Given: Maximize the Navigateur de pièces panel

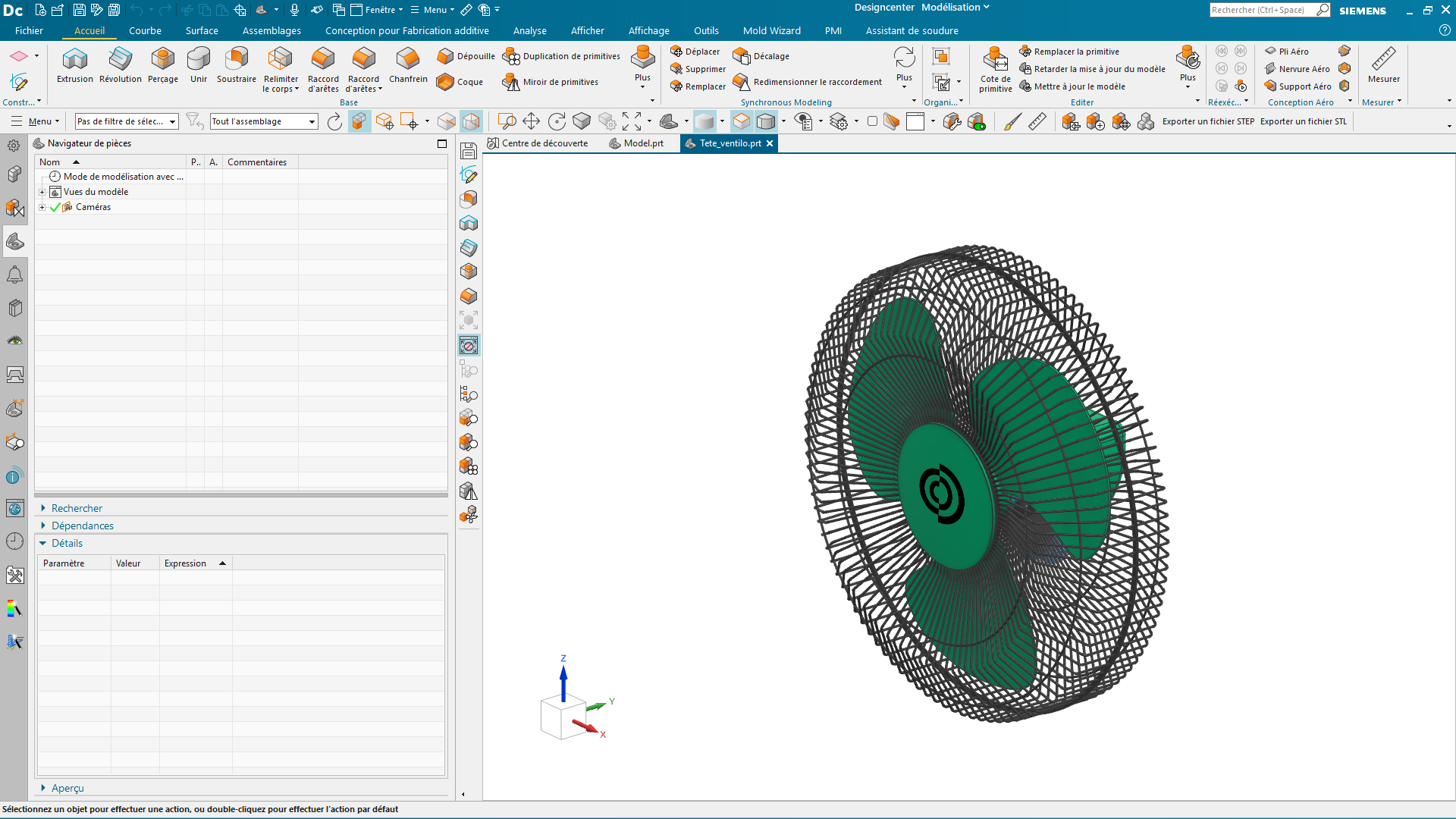Looking at the screenshot, I should [442, 143].
